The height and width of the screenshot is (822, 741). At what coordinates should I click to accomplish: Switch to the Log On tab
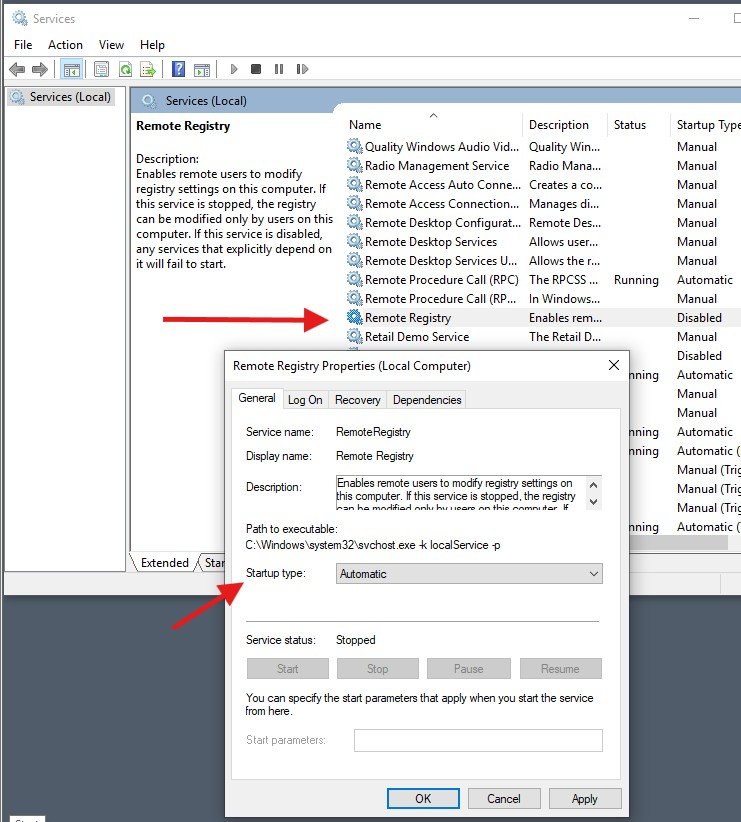click(x=305, y=400)
